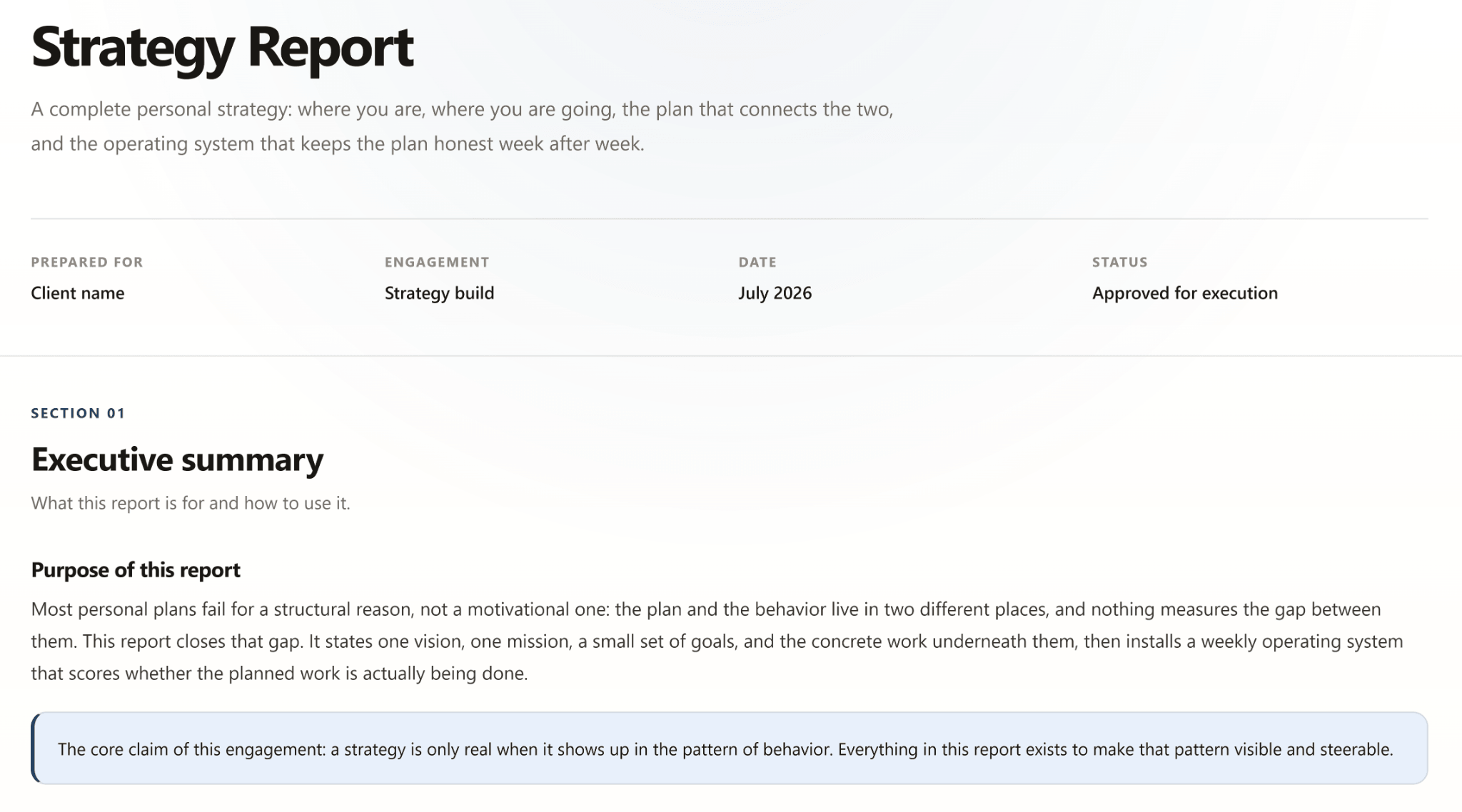The image size is (1462, 812).
Task: Click the blue callout 'The core claim of this engagement'
Action: [x=729, y=748]
